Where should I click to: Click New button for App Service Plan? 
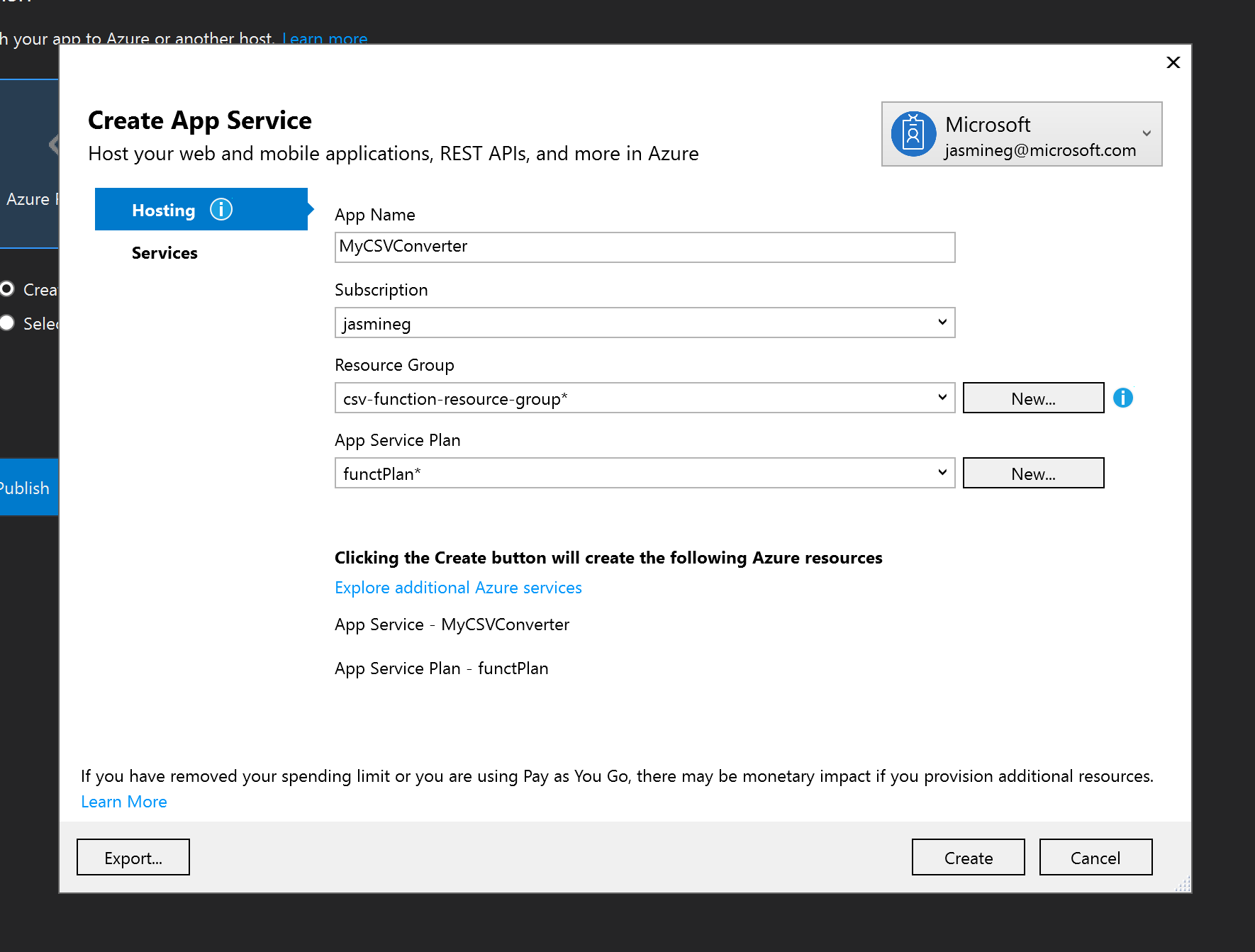coord(1033,473)
